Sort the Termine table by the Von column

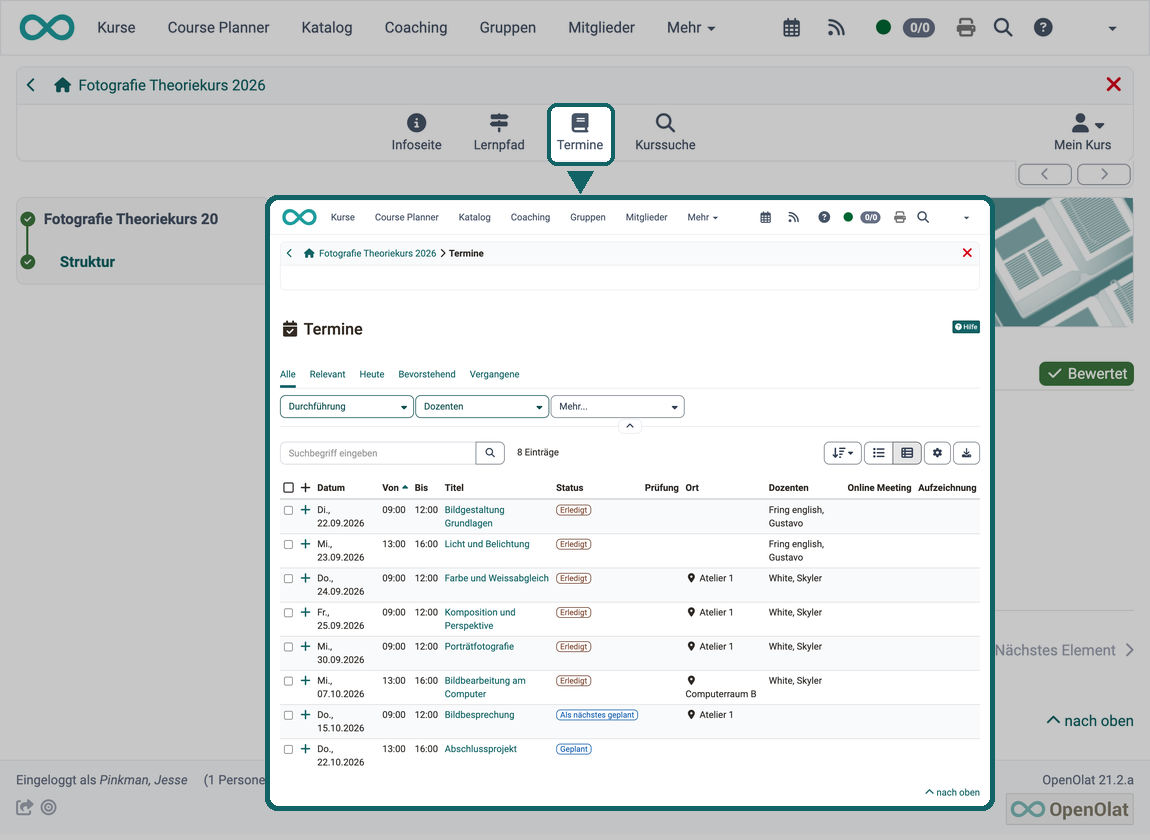(x=395, y=488)
